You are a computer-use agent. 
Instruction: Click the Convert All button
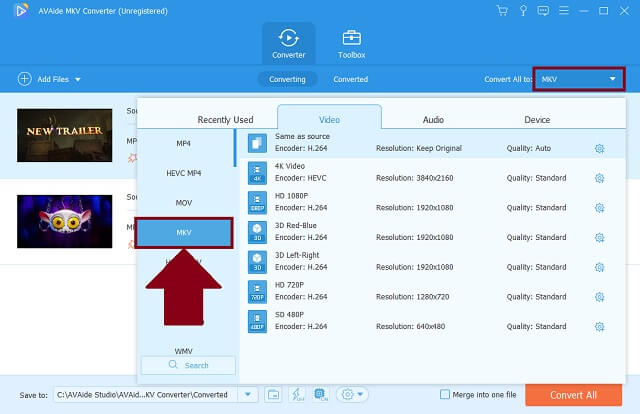(x=573, y=395)
